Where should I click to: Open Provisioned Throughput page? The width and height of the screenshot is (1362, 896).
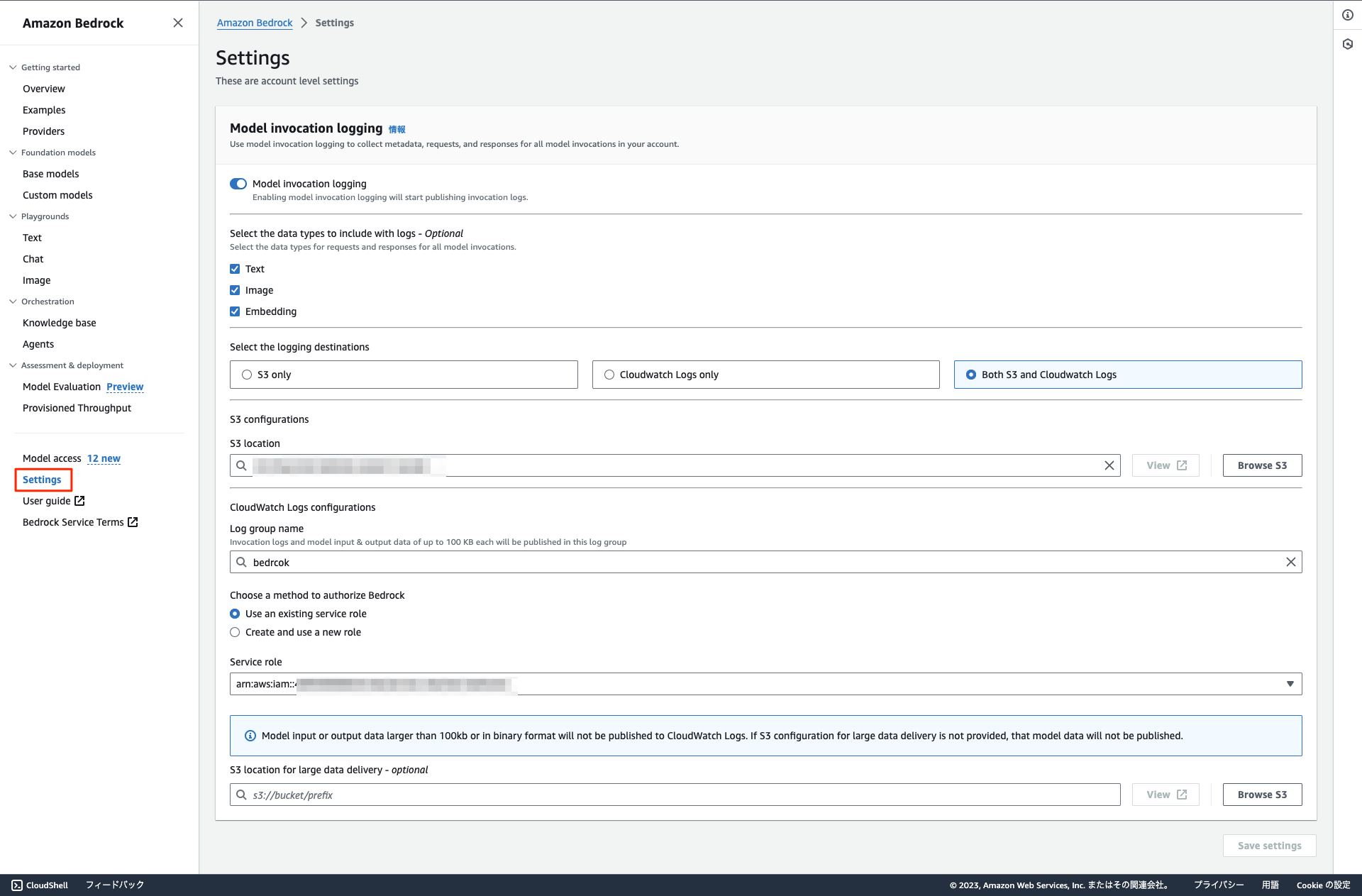point(77,408)
